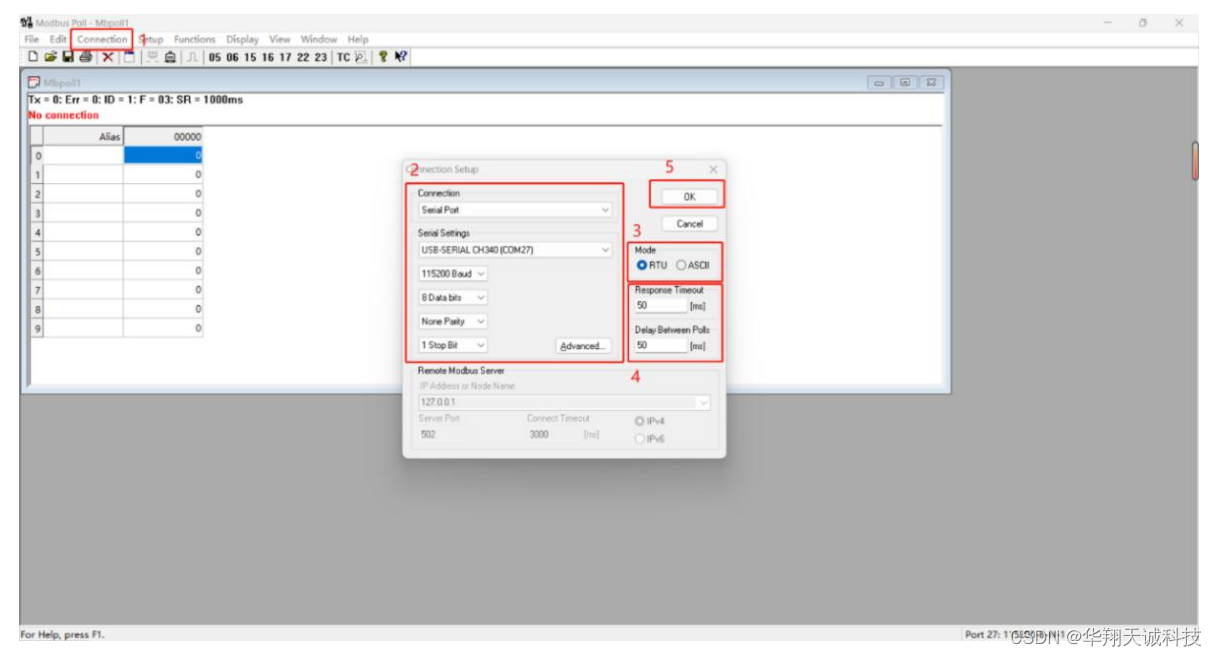Click function 22 toolbar button
This screenshot has height=656, width=1217.
point(303,57)
